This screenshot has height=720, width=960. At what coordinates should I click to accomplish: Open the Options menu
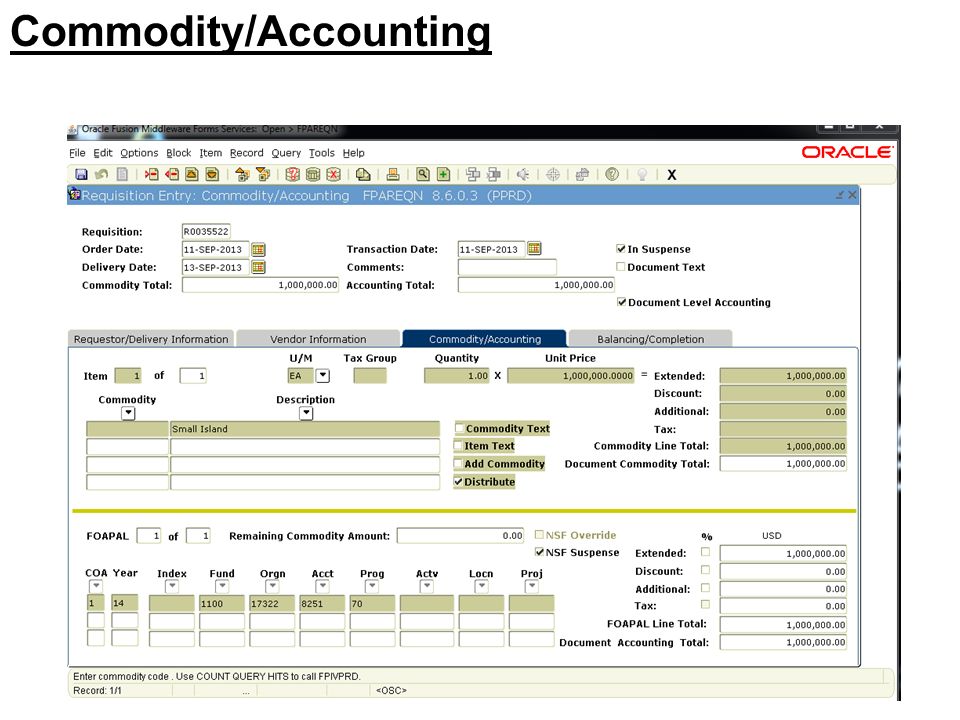[x=139, y=153]
